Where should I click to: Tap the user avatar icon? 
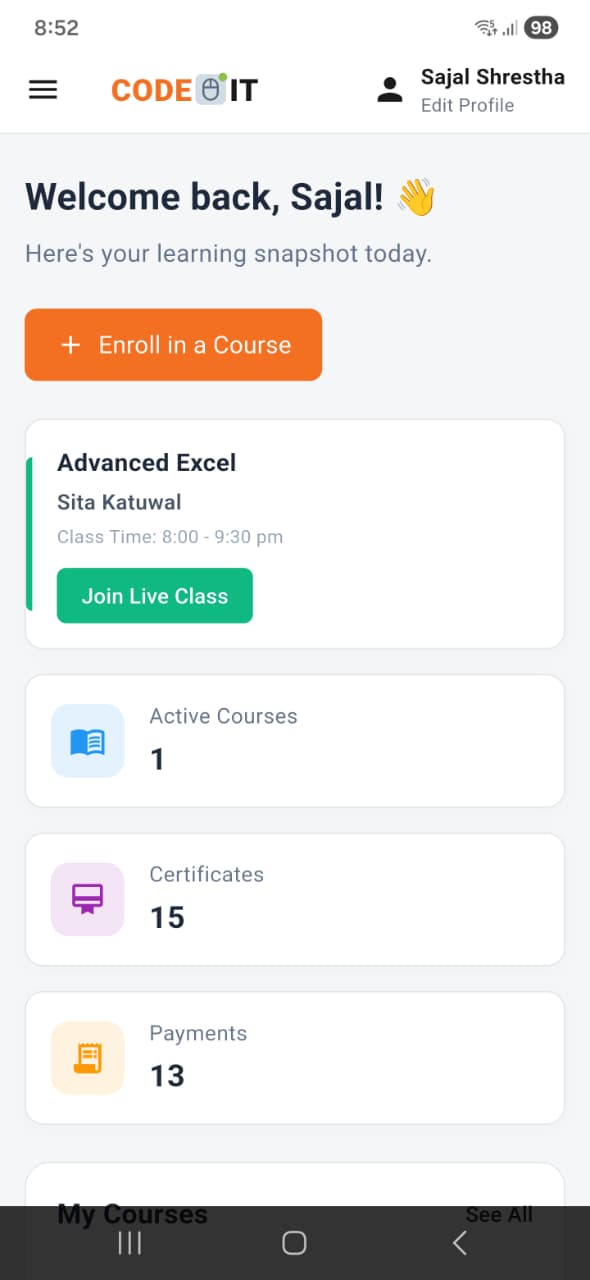(389, 88)
